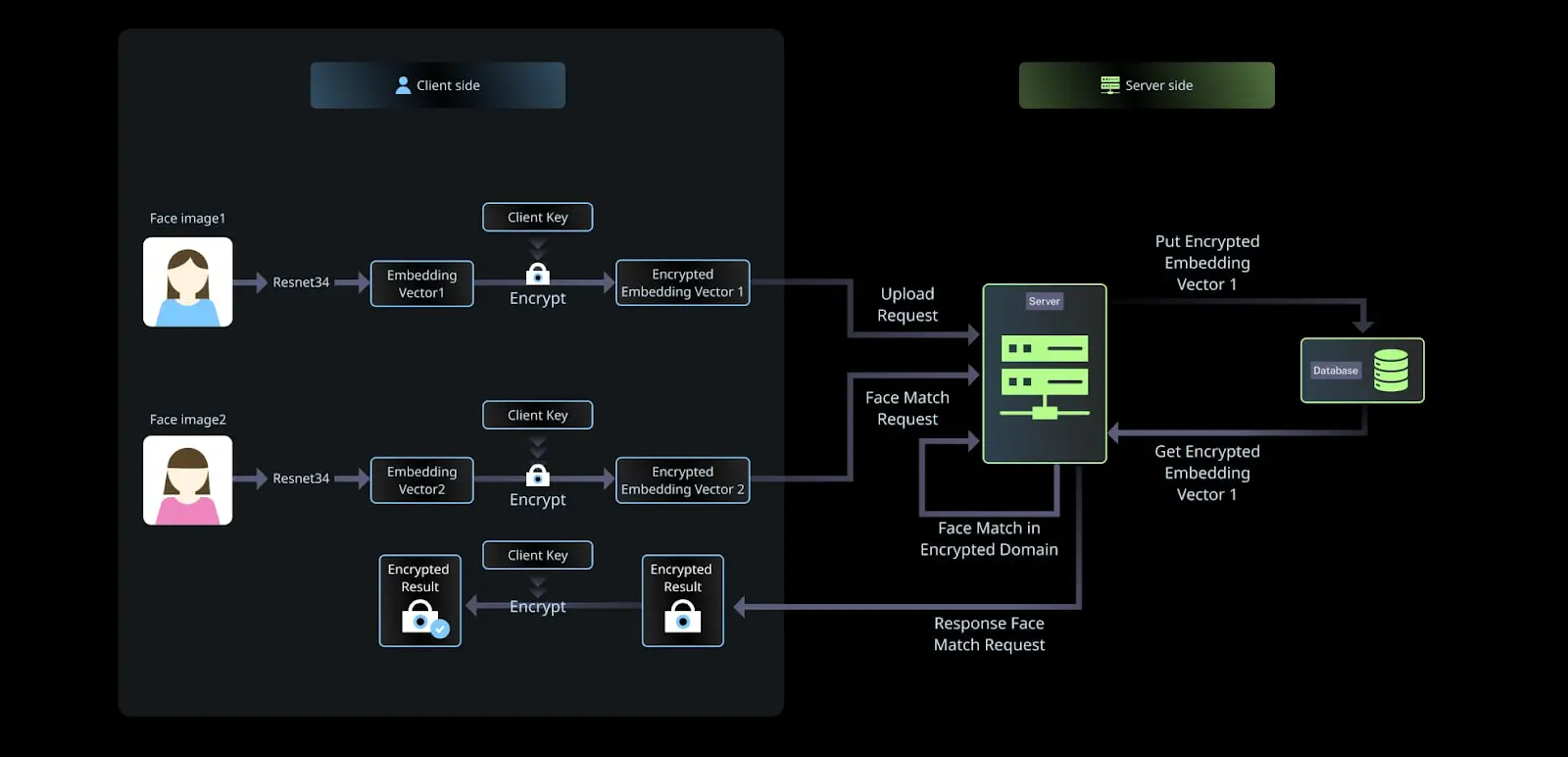Click the server icon in Server side header
This screenshot has height=757, width=1568.
coord(1109,85)
